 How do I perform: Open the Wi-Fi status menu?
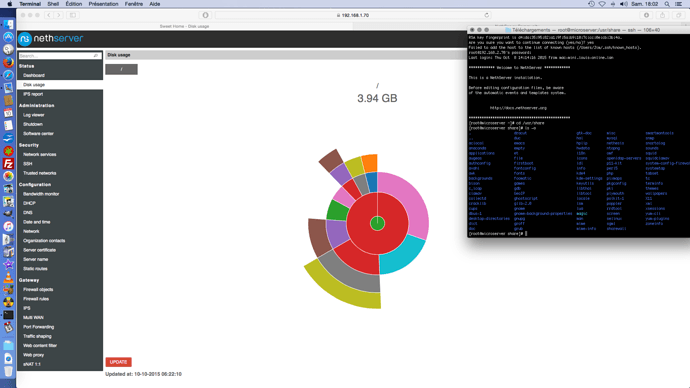tap(602, 4)
